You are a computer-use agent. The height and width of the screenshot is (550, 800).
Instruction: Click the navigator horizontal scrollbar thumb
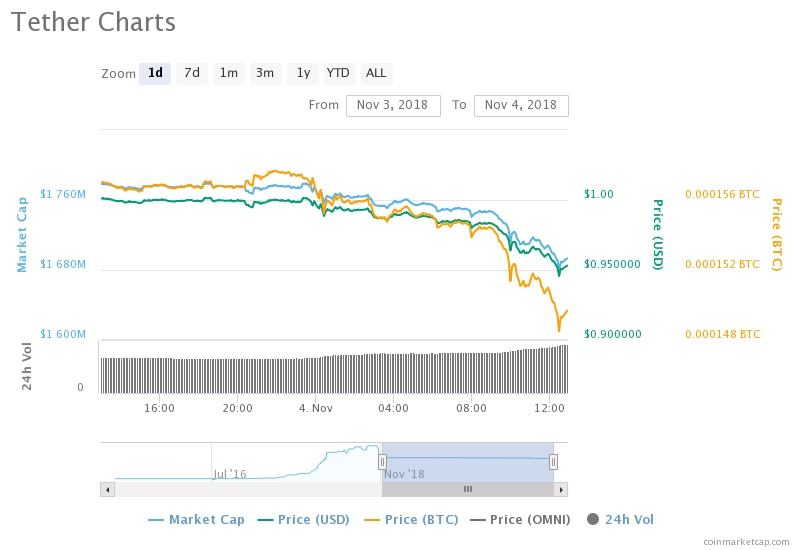pyautogui.click(x=467, y=489)
